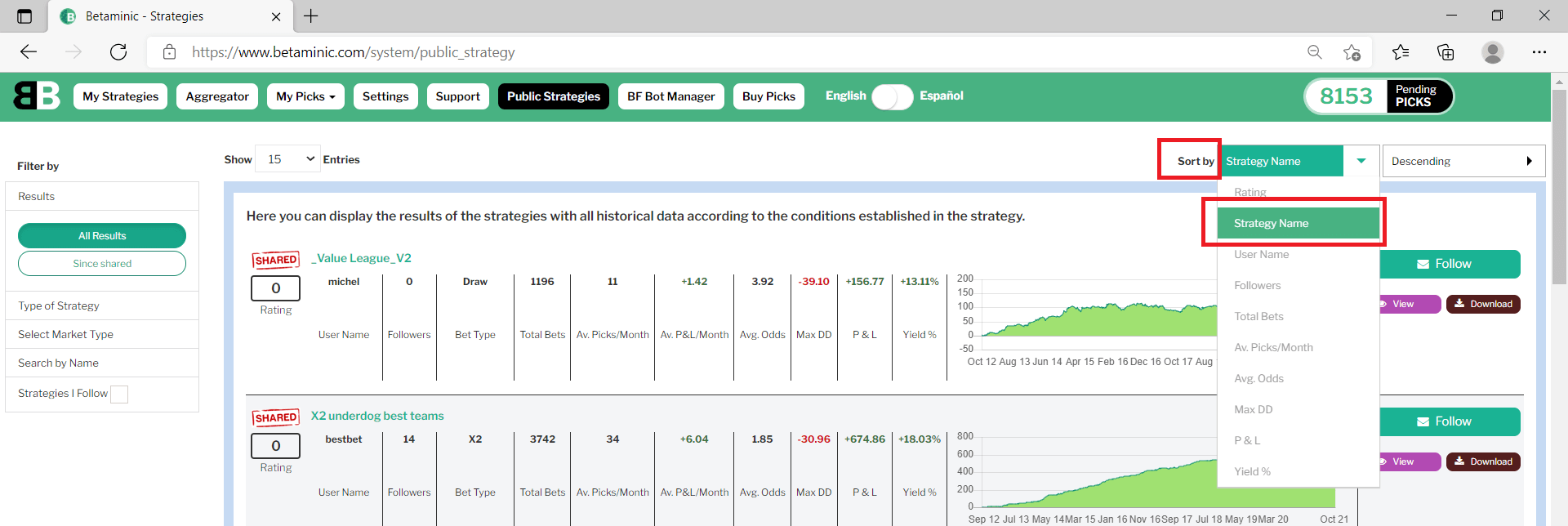
Task: Open browser Settings and more menu
Action: [x=1539, y=52]
